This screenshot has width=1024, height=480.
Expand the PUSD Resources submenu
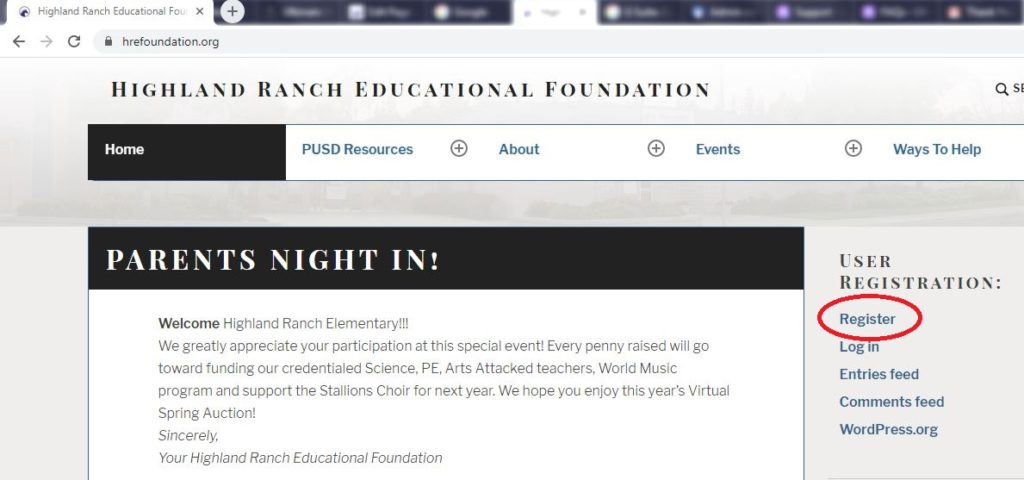tap(459, 149)
